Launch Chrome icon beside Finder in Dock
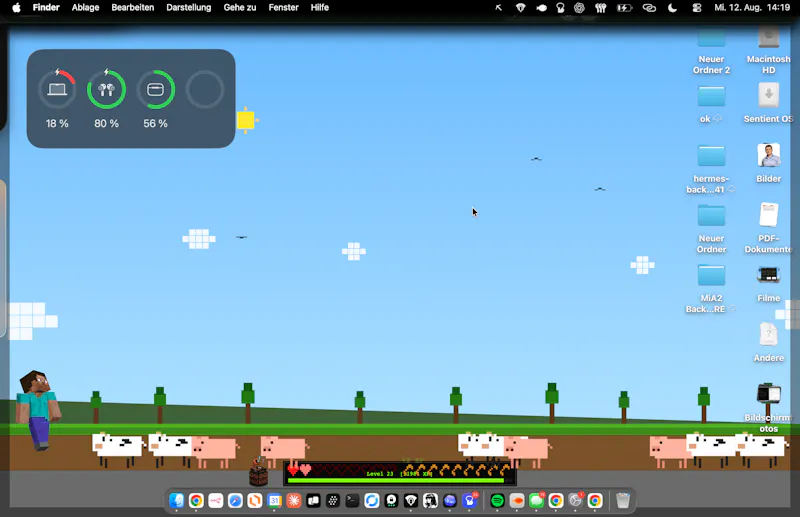The image size is (800, 517). pyautogui.click(x=196, y=501)
